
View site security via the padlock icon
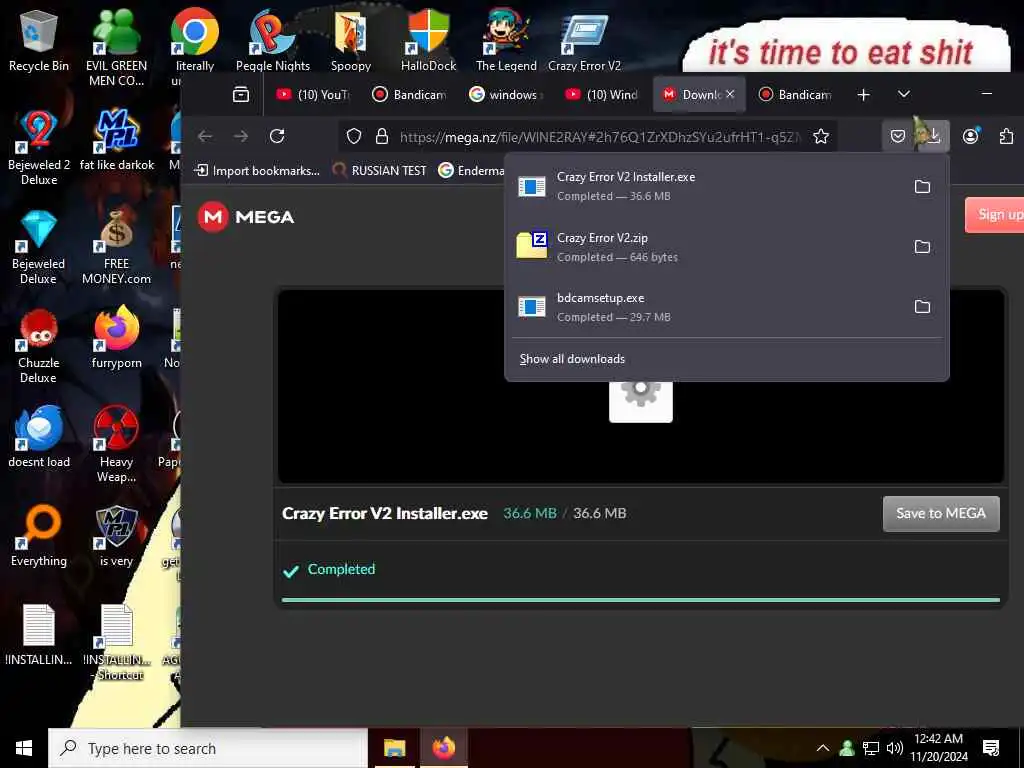pos(382,136)
